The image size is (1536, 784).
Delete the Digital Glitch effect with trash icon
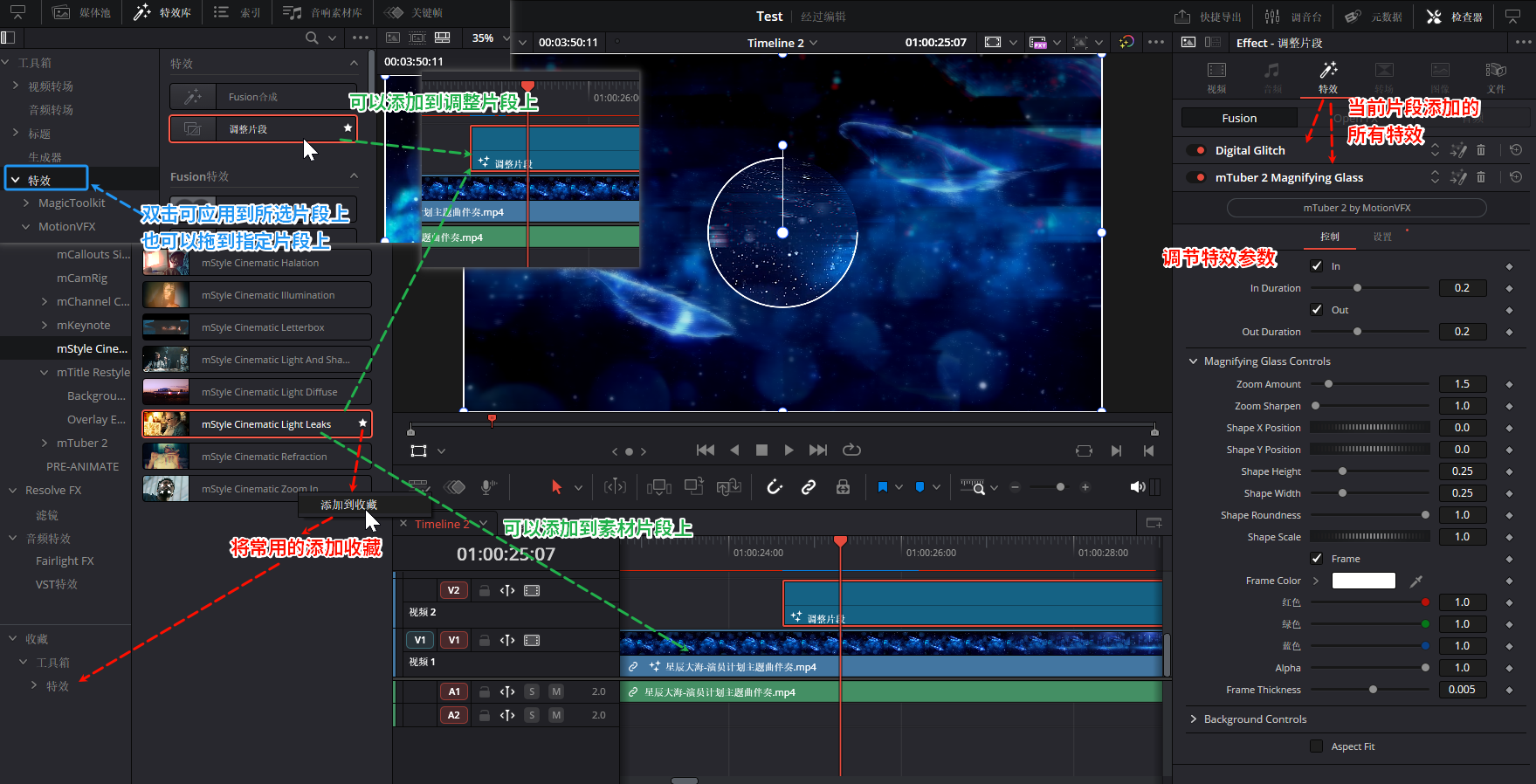pyautogui.click(x=1481, y=150)
